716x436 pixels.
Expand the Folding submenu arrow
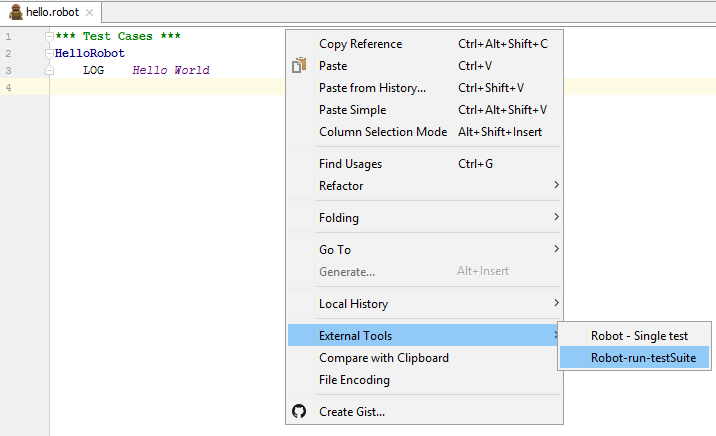click(556, 217)
